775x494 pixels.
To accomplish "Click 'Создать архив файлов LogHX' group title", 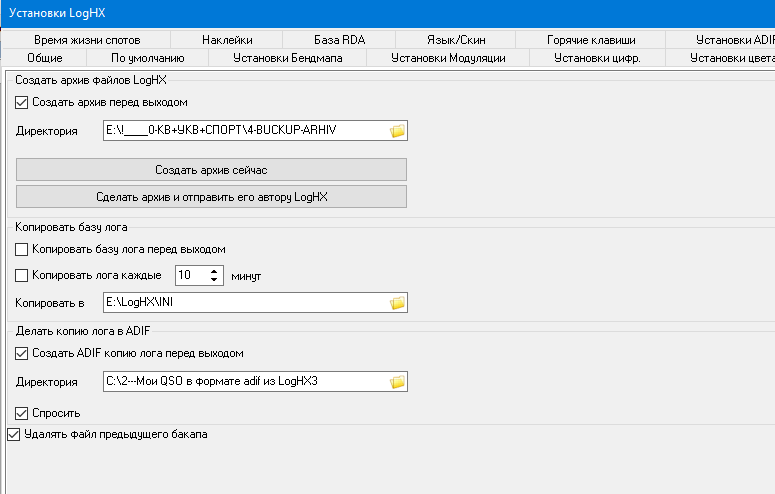I will 91,80.
